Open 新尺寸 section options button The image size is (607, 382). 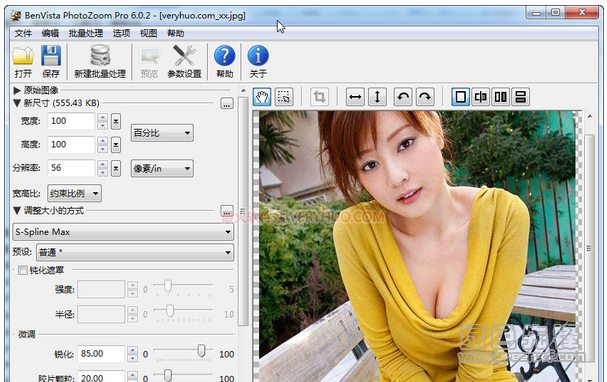[x=227, y=103]
